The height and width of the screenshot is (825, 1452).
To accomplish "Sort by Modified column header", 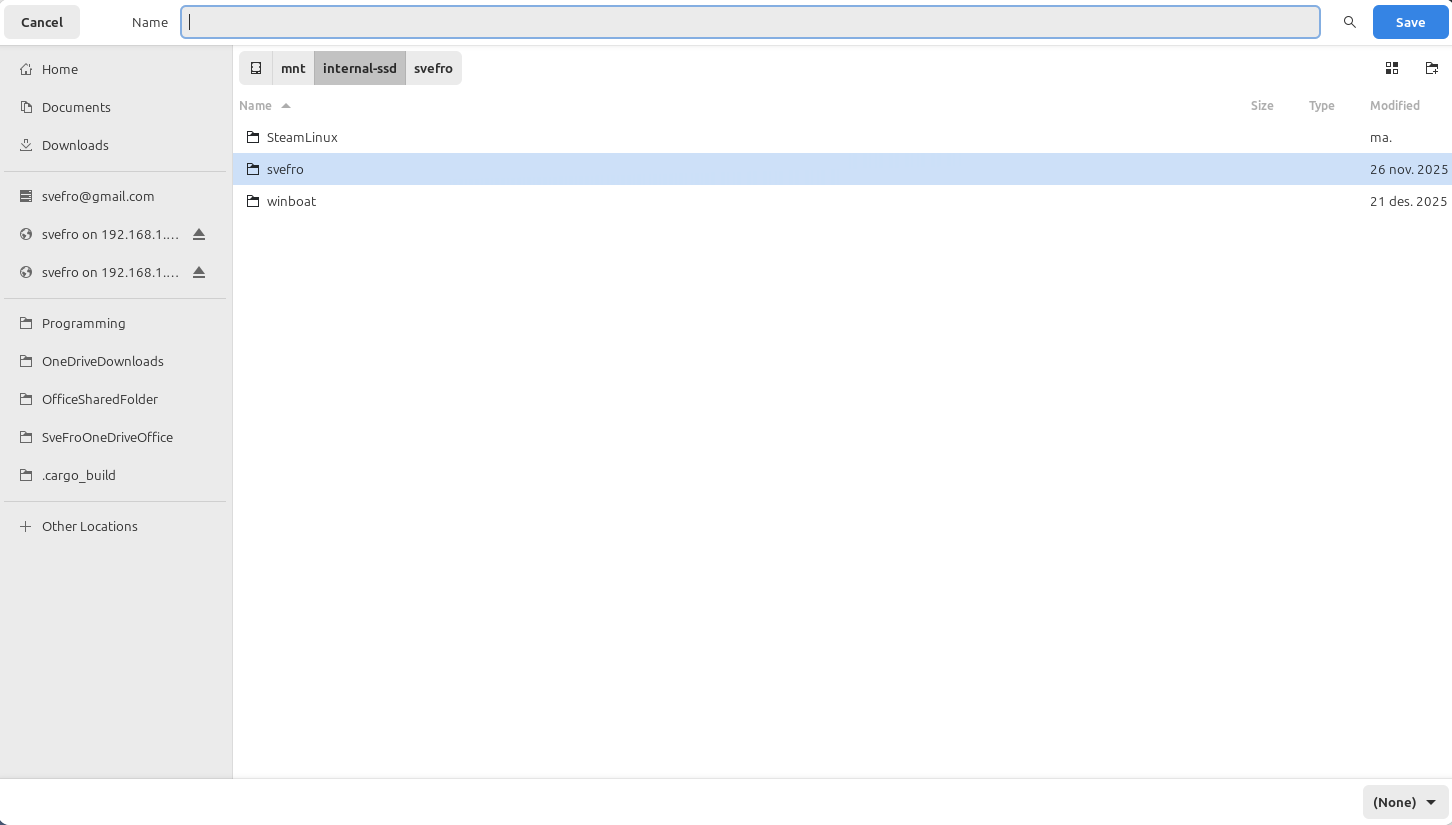I will (1394, 105).
